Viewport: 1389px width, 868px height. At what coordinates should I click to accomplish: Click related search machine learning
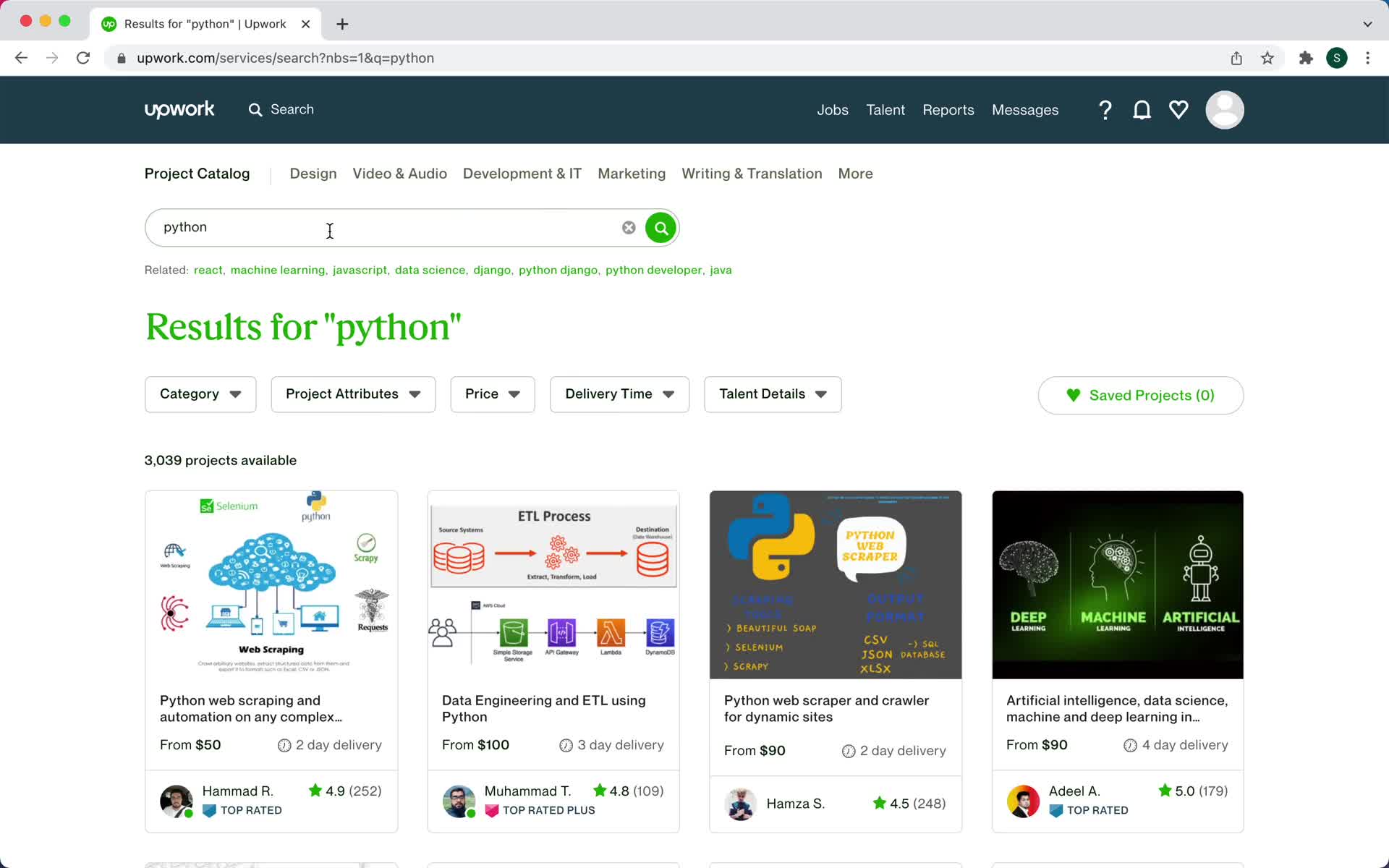point(278,270)
